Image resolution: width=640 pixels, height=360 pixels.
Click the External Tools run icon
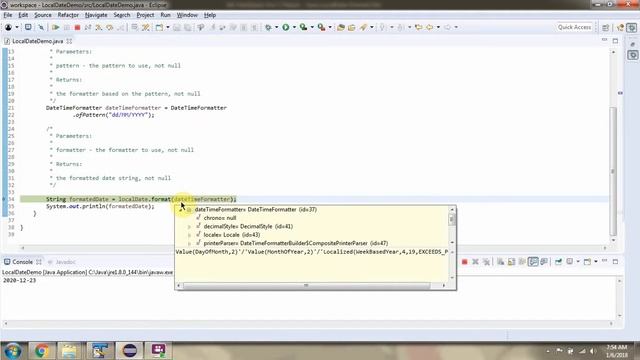tap(322, 27)
